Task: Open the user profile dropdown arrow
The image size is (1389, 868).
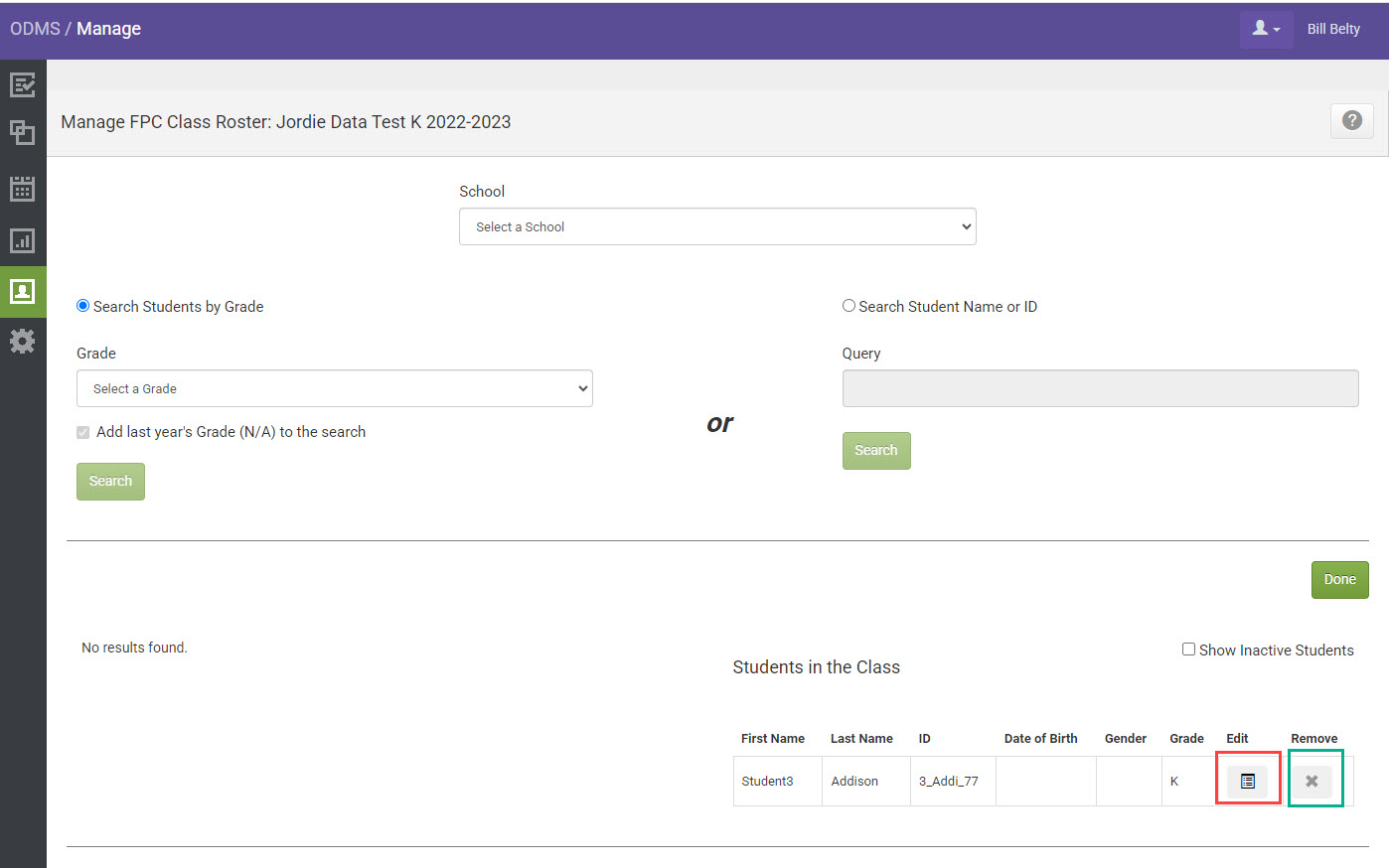Action: point(1279,30)
